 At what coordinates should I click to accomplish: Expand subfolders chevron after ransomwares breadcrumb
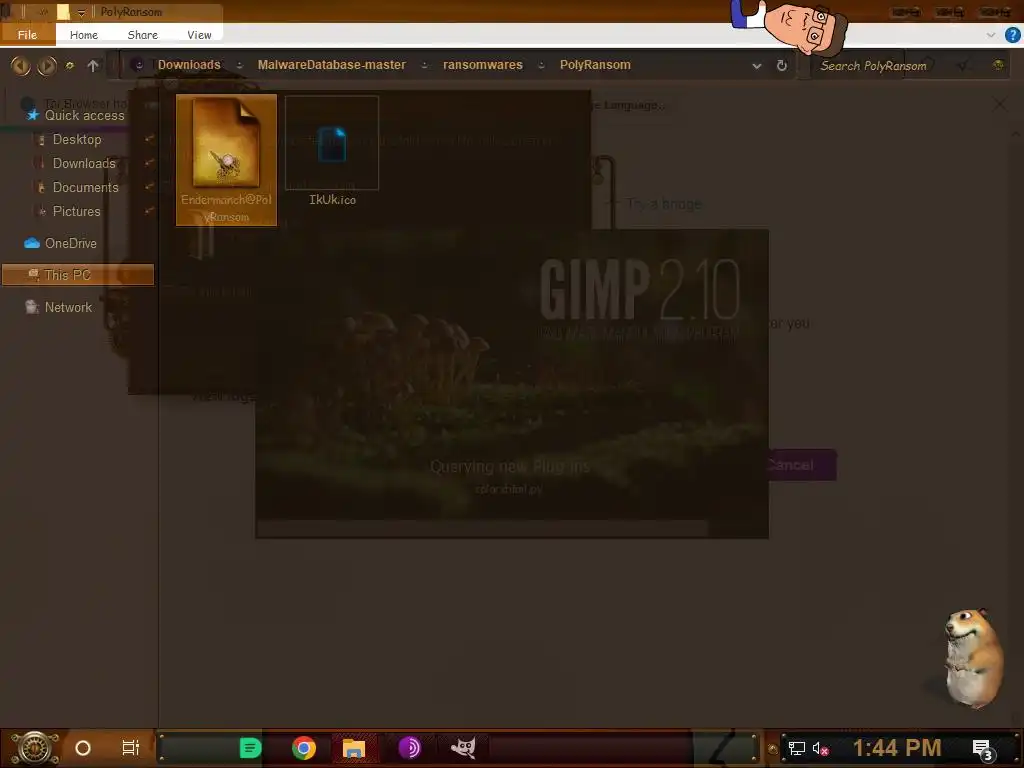541,65
